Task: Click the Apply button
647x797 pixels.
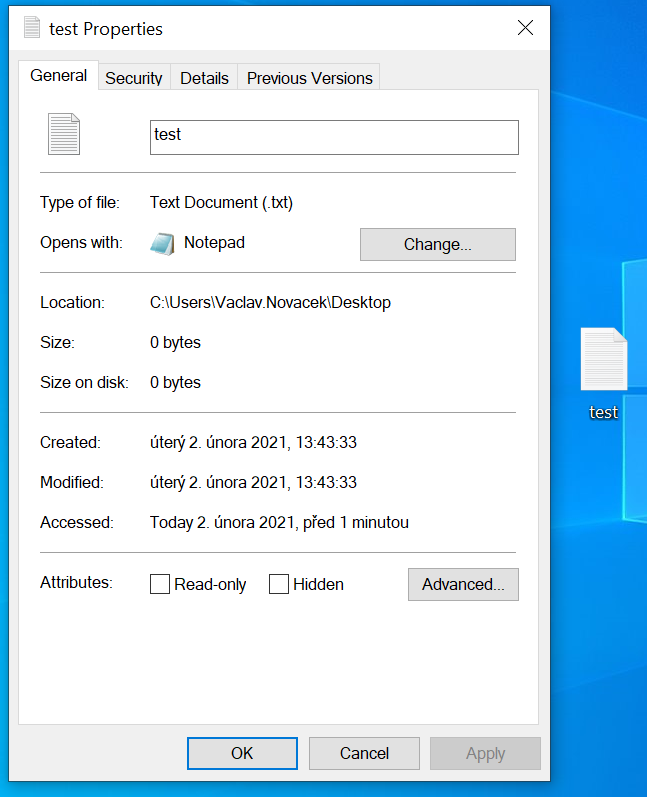Action: [x=485, y=753]
